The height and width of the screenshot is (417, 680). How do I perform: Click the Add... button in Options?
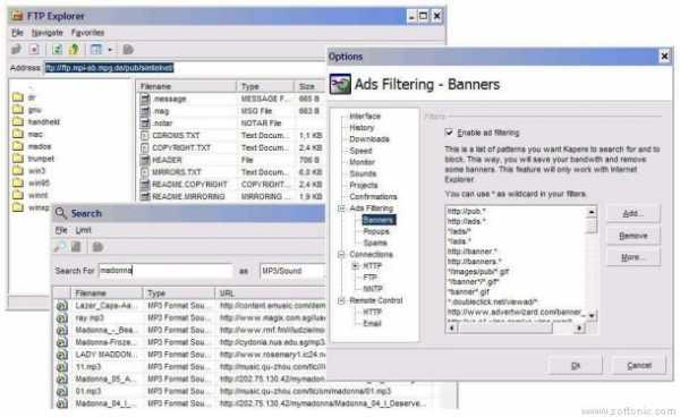click(x=633, y=214)
